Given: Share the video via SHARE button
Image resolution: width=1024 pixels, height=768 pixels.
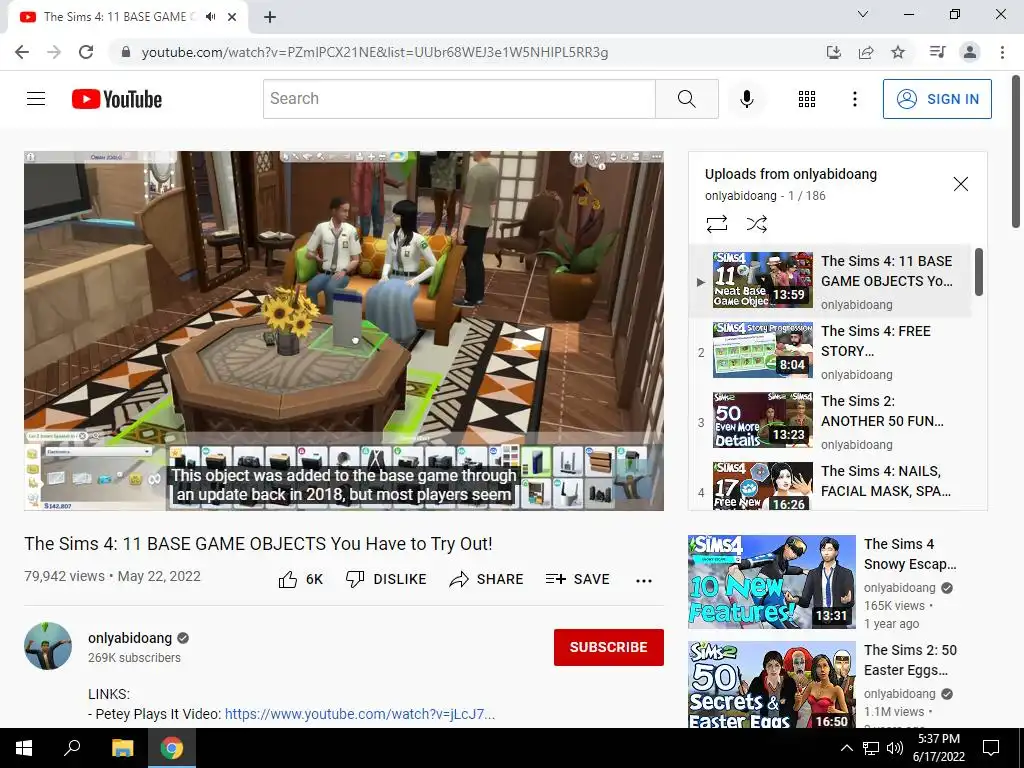Looking at the screenshot, I should point(486,579).
